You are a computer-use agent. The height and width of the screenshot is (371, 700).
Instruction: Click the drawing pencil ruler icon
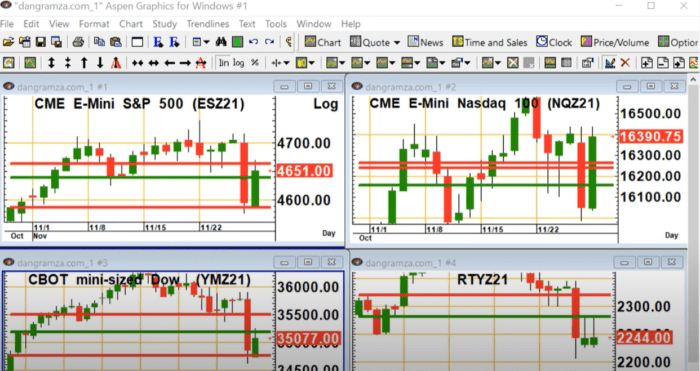(x=609, y=63)
